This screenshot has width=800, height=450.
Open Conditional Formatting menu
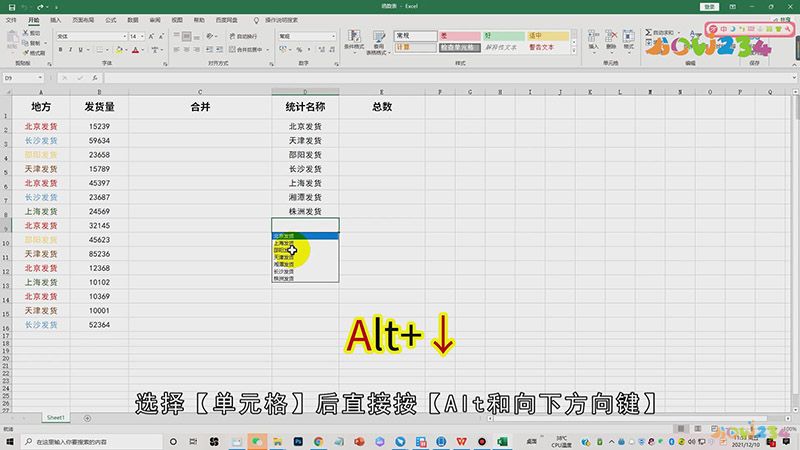pyautogui.click(x=354, y=42)
